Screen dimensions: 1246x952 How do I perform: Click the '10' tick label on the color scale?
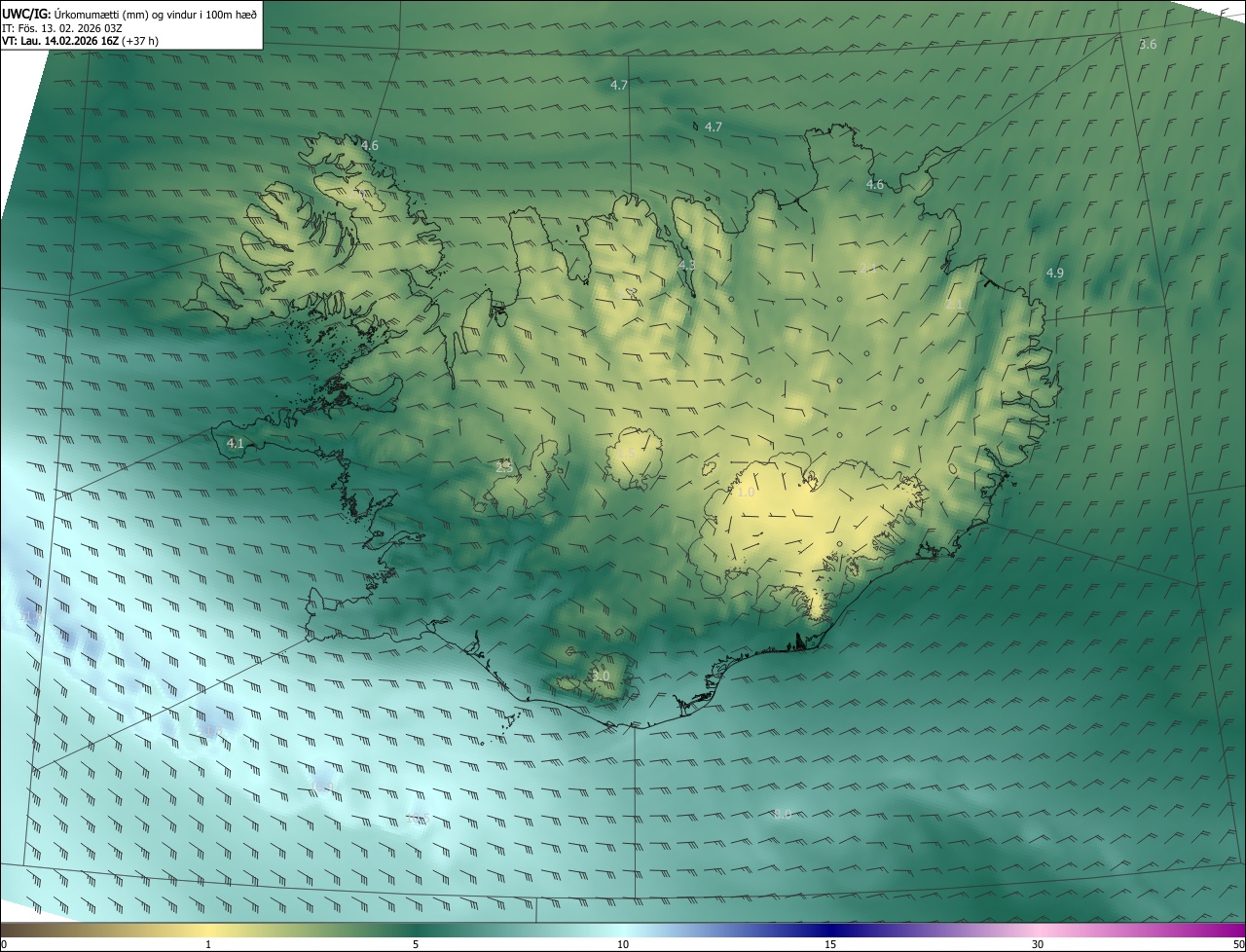pyautogui.click(x=623, y=944)
